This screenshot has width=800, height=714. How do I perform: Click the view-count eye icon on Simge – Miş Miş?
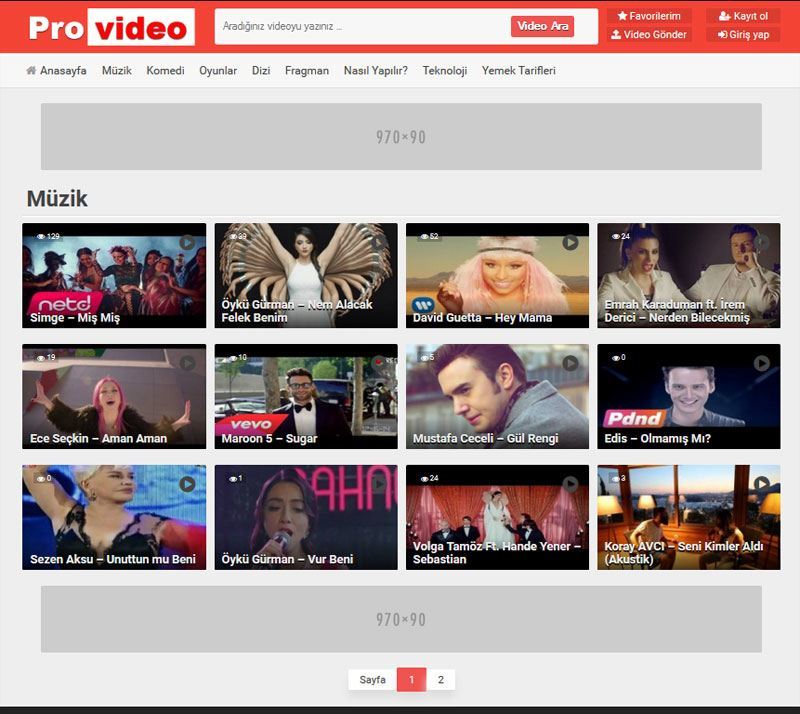click(41, 236)
